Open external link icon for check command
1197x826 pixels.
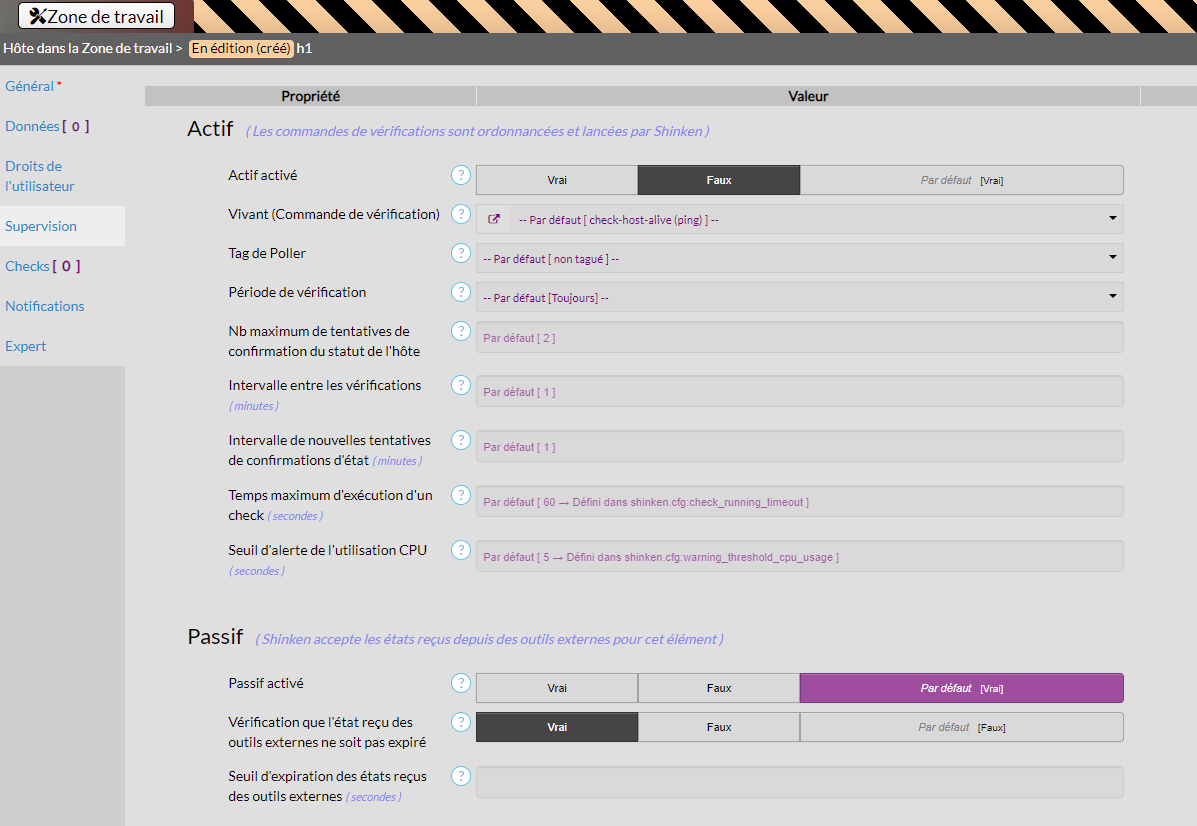pyautogui.click(x=493, y=219)
